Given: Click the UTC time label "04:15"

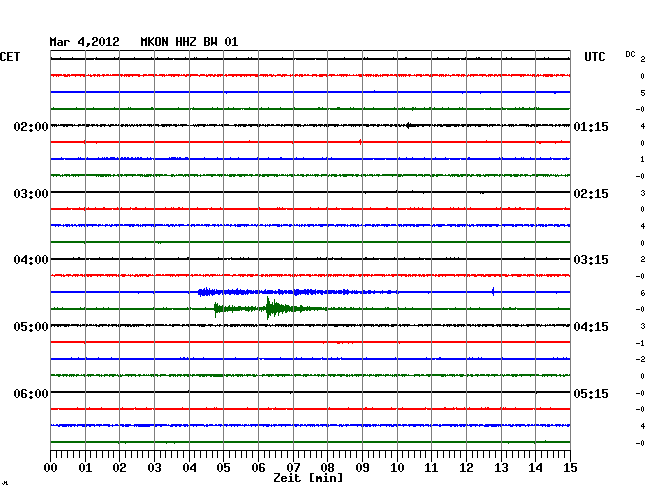Looking at the screenshot, I should [x=591, y=327].
